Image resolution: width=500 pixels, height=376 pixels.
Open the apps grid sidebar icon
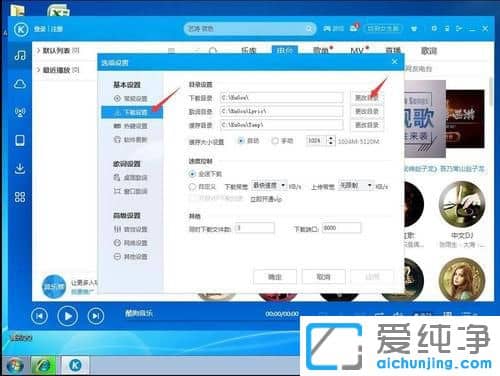(20, 197)
